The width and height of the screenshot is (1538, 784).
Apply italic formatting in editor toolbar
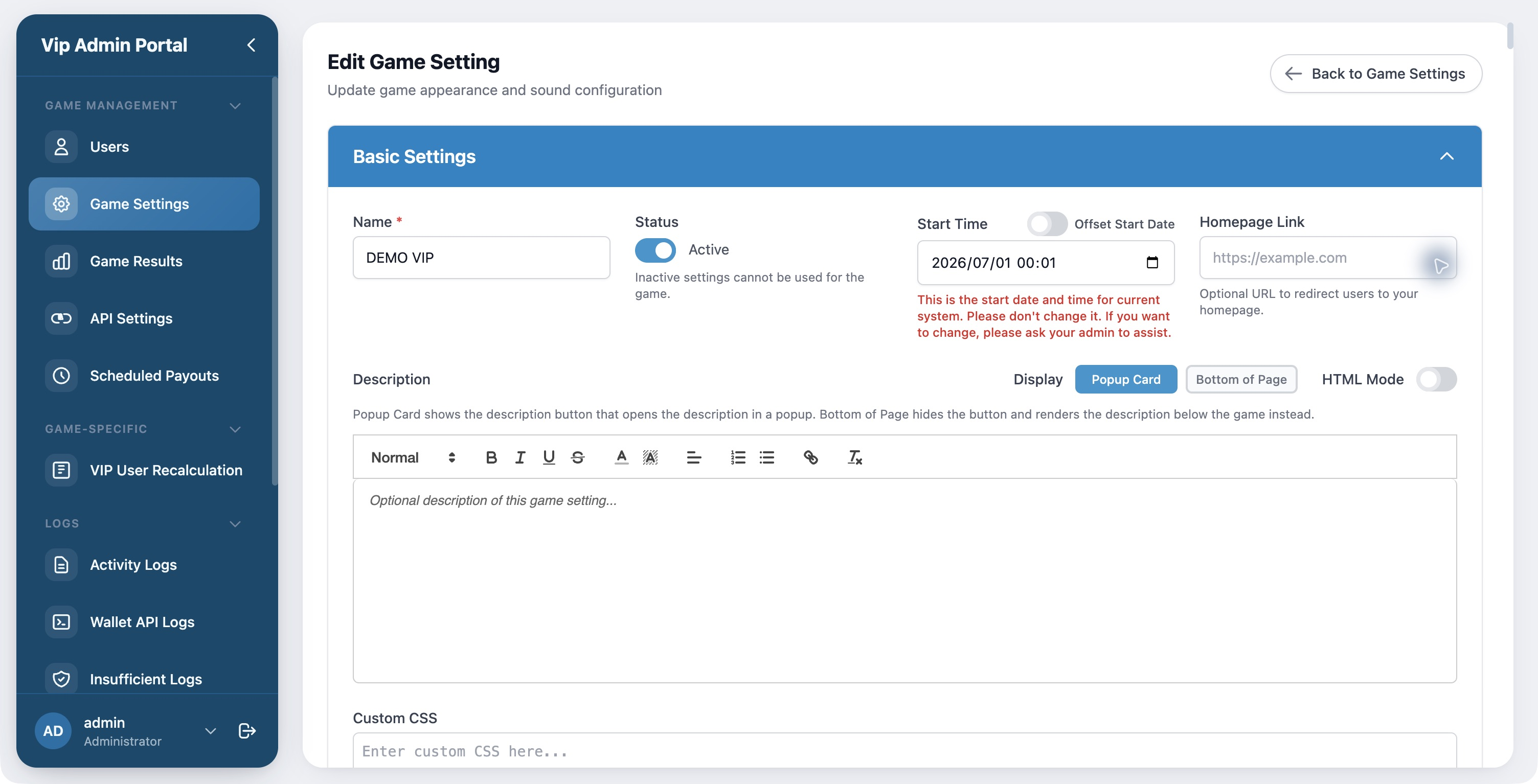pyautogui.click(x=520, y=457)
